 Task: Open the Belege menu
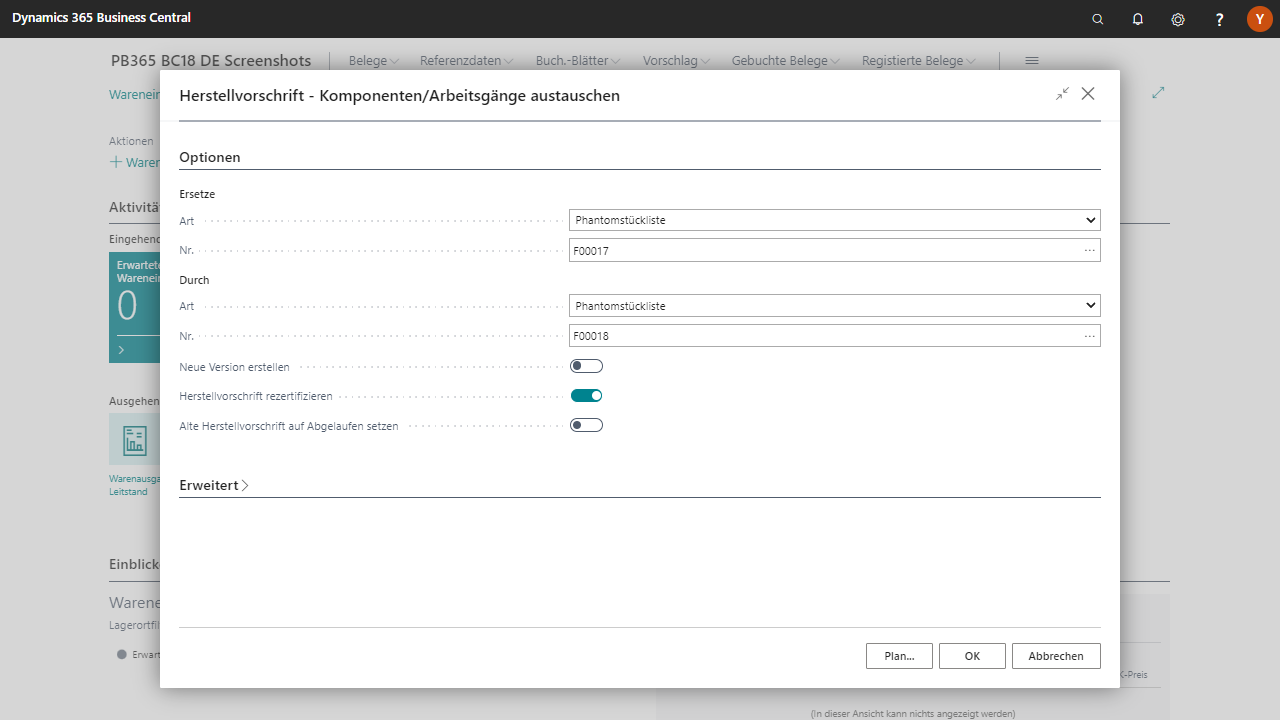[373, 61]
